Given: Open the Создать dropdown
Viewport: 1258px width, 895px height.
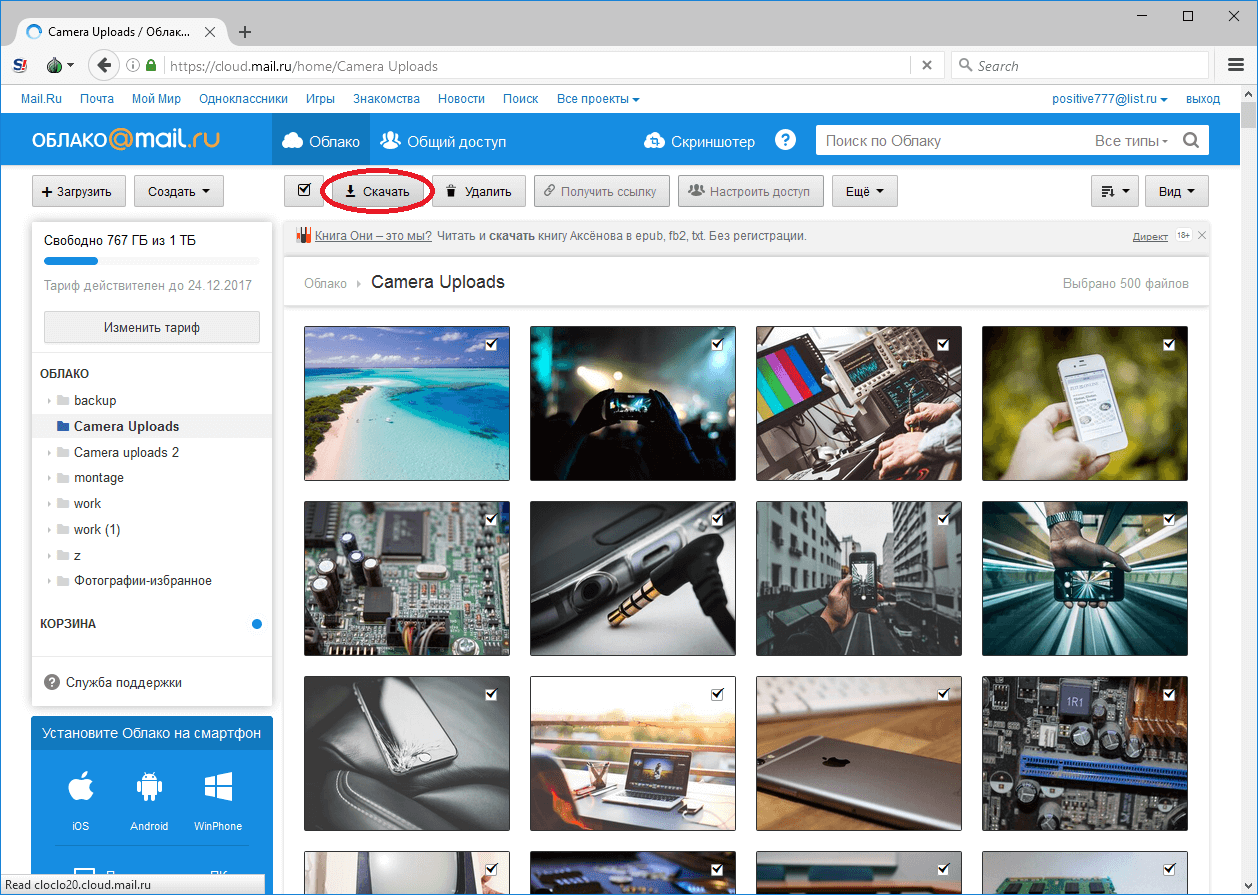Looking at the screenshot, I should tap(179, 191).
